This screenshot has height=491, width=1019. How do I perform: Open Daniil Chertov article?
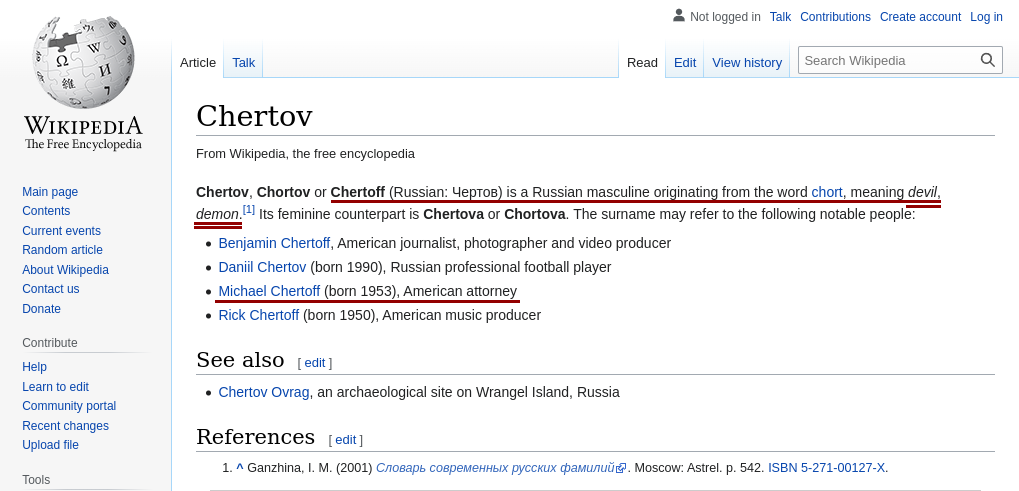(x=263, y=267)
